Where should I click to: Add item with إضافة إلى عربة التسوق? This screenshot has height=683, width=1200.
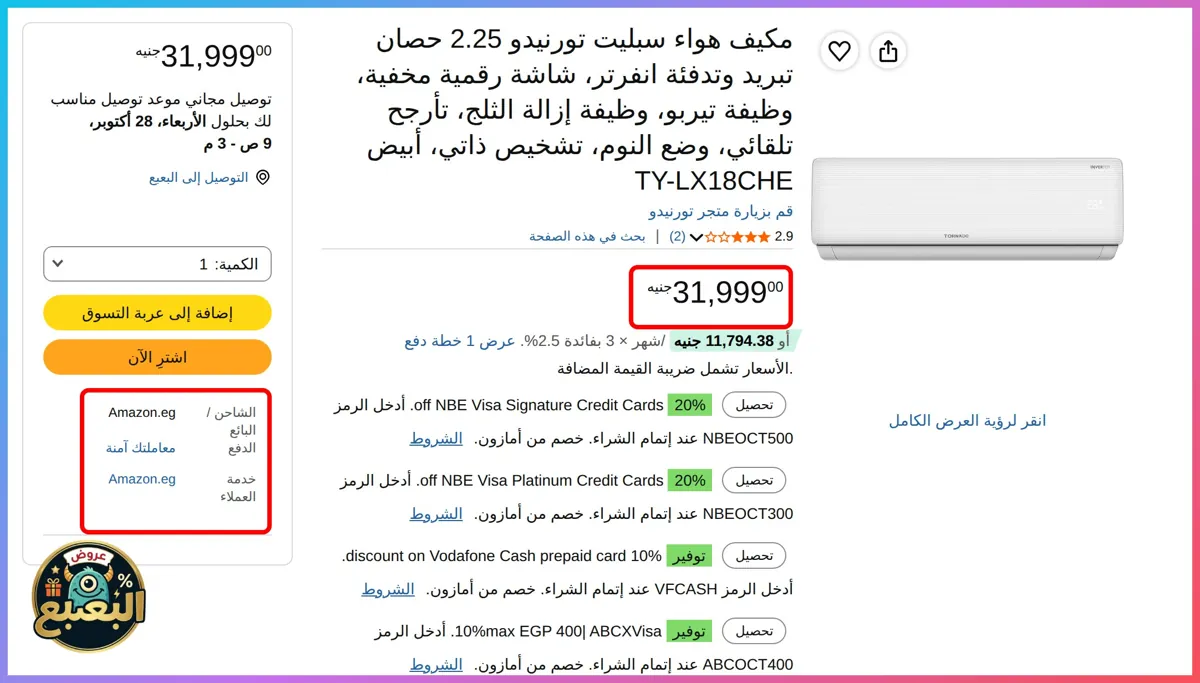click(x=158, y=313)
